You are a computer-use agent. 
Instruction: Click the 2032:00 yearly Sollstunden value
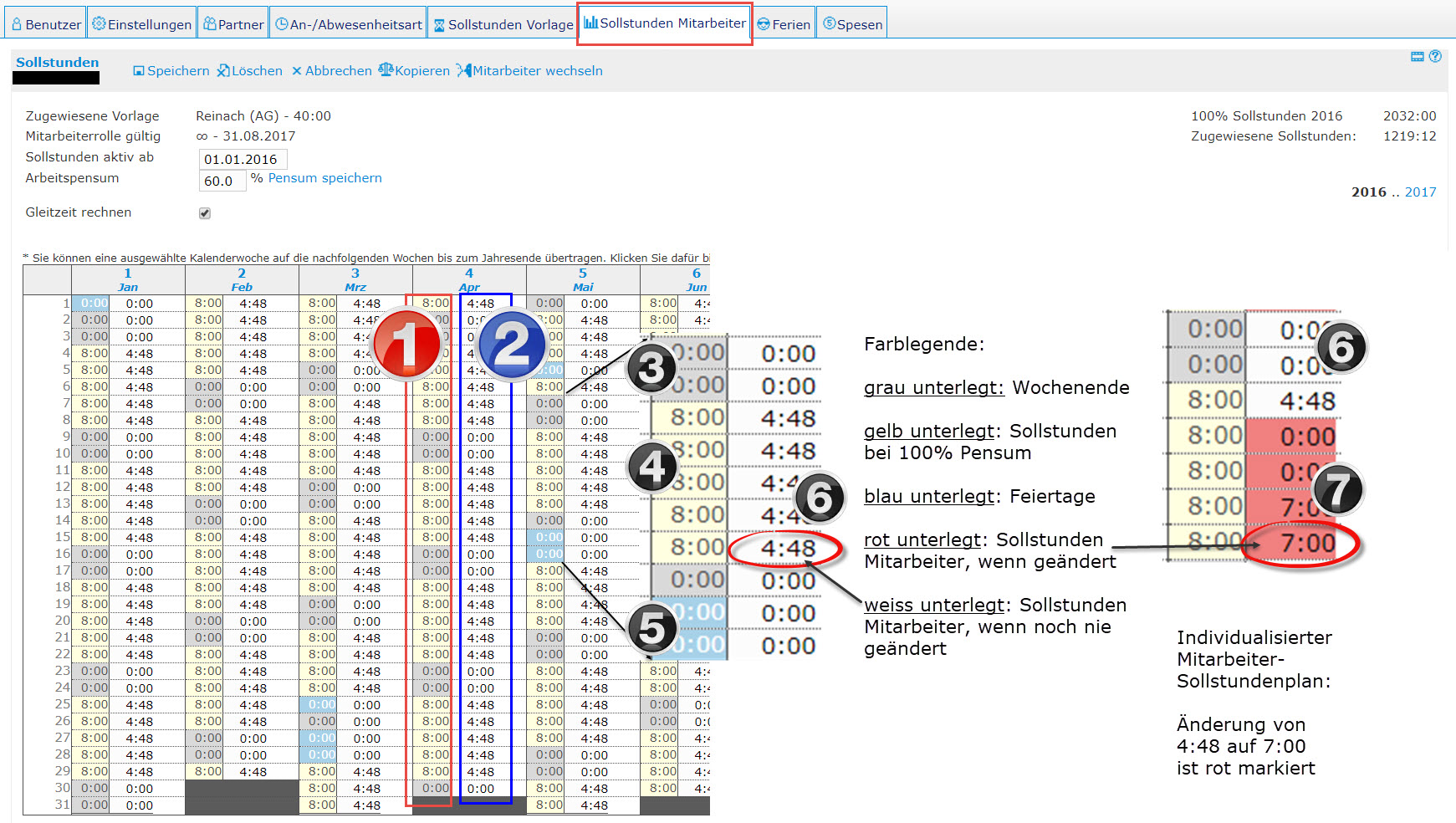click(x=1409, y=116)
